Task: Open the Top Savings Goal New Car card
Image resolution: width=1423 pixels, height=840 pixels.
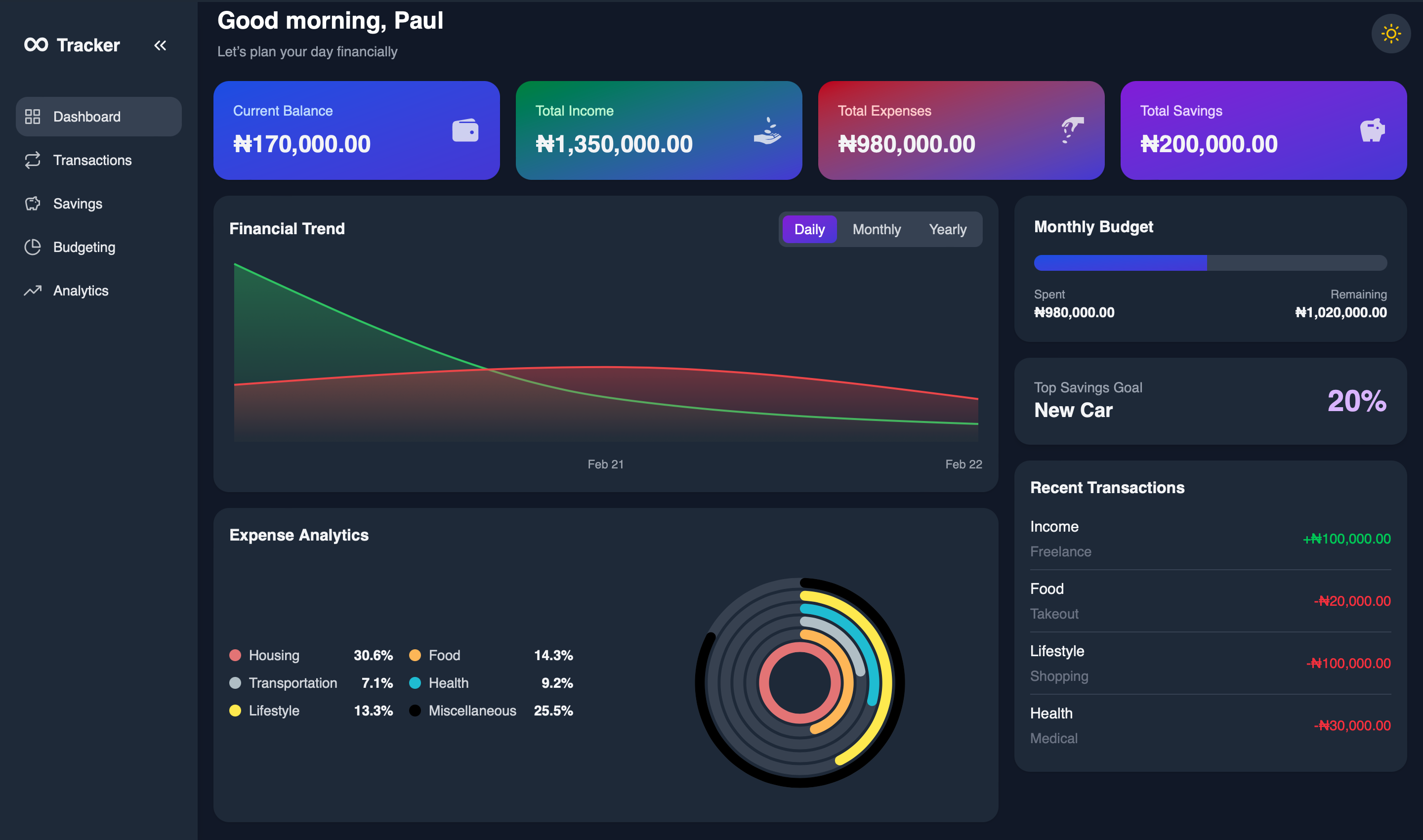Action: [1210, 401]
